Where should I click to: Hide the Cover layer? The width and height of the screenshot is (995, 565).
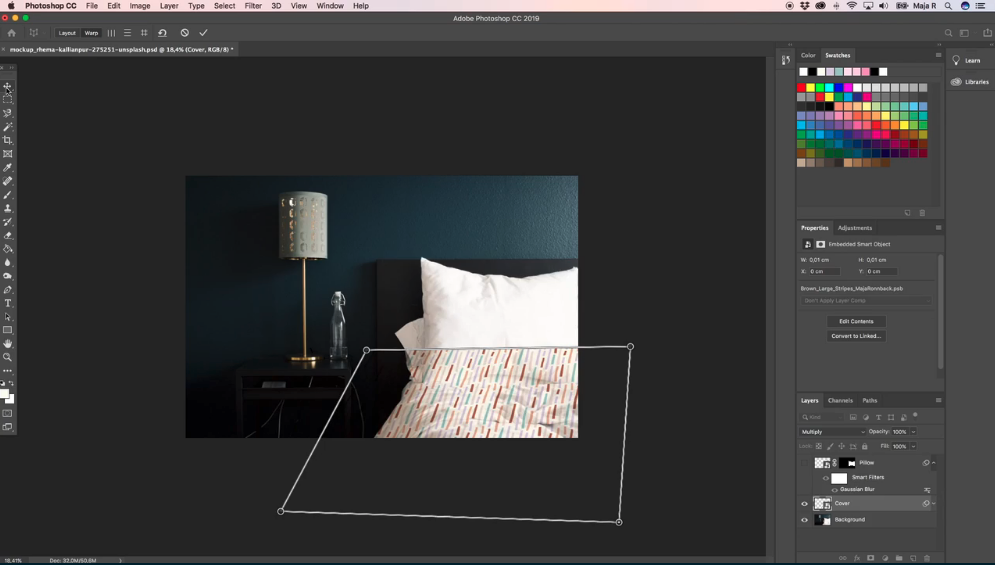point(804,504)
